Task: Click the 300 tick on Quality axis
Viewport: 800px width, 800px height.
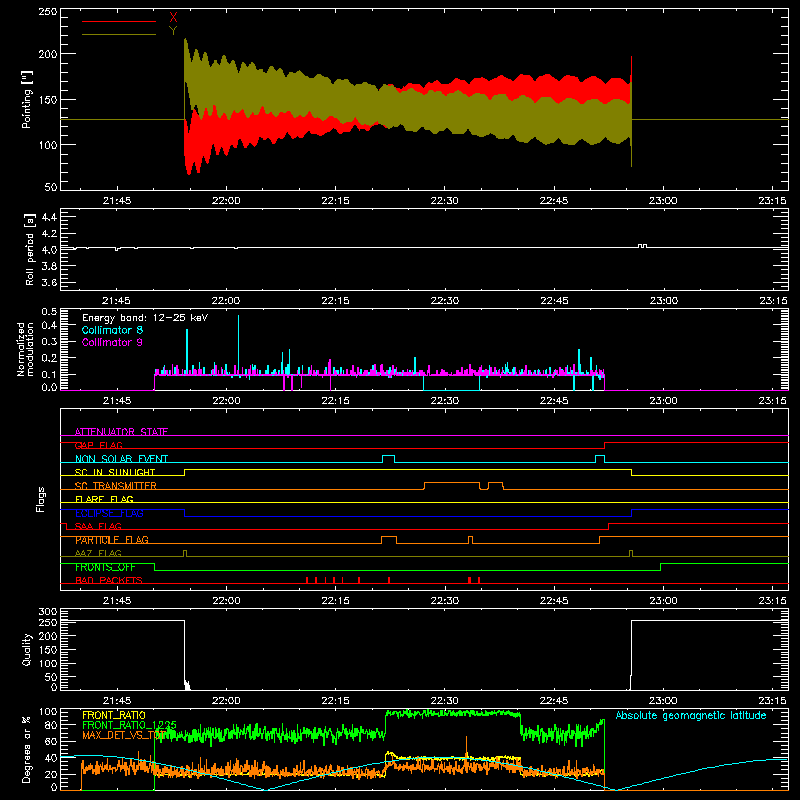Action: (x=48, y=612)
